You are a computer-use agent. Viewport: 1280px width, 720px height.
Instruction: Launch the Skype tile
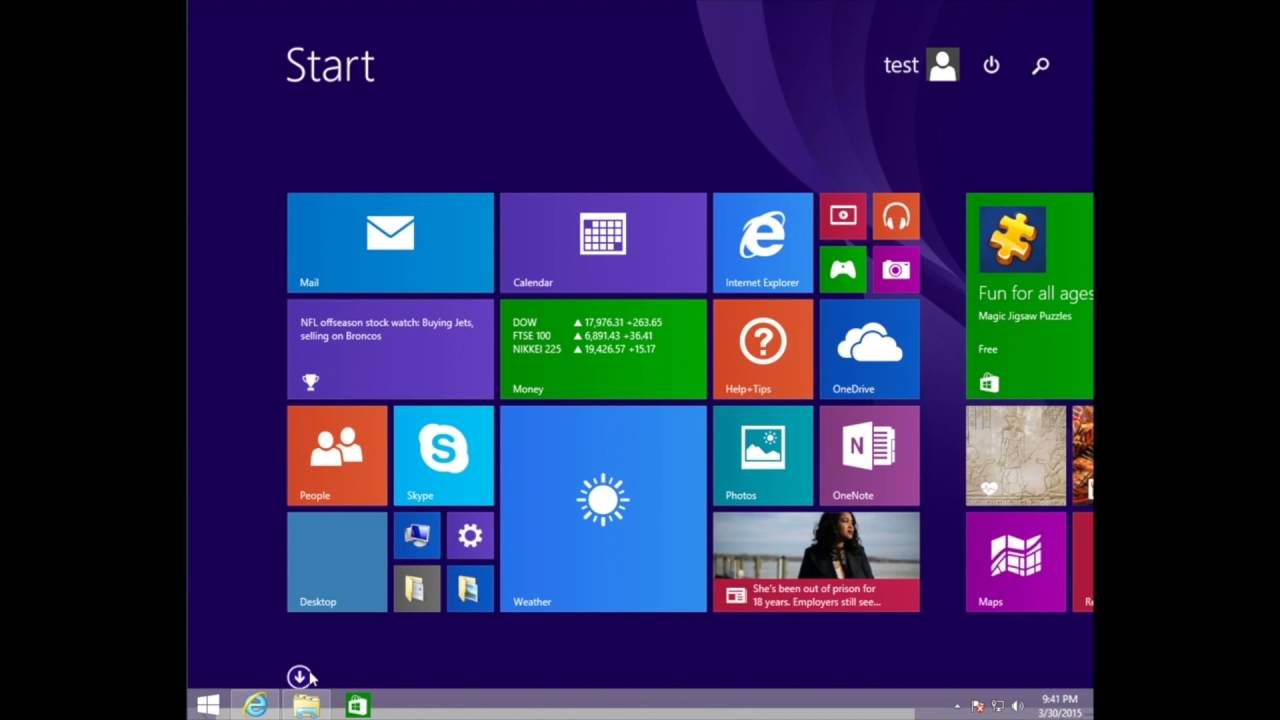click(x=444, y=455)
